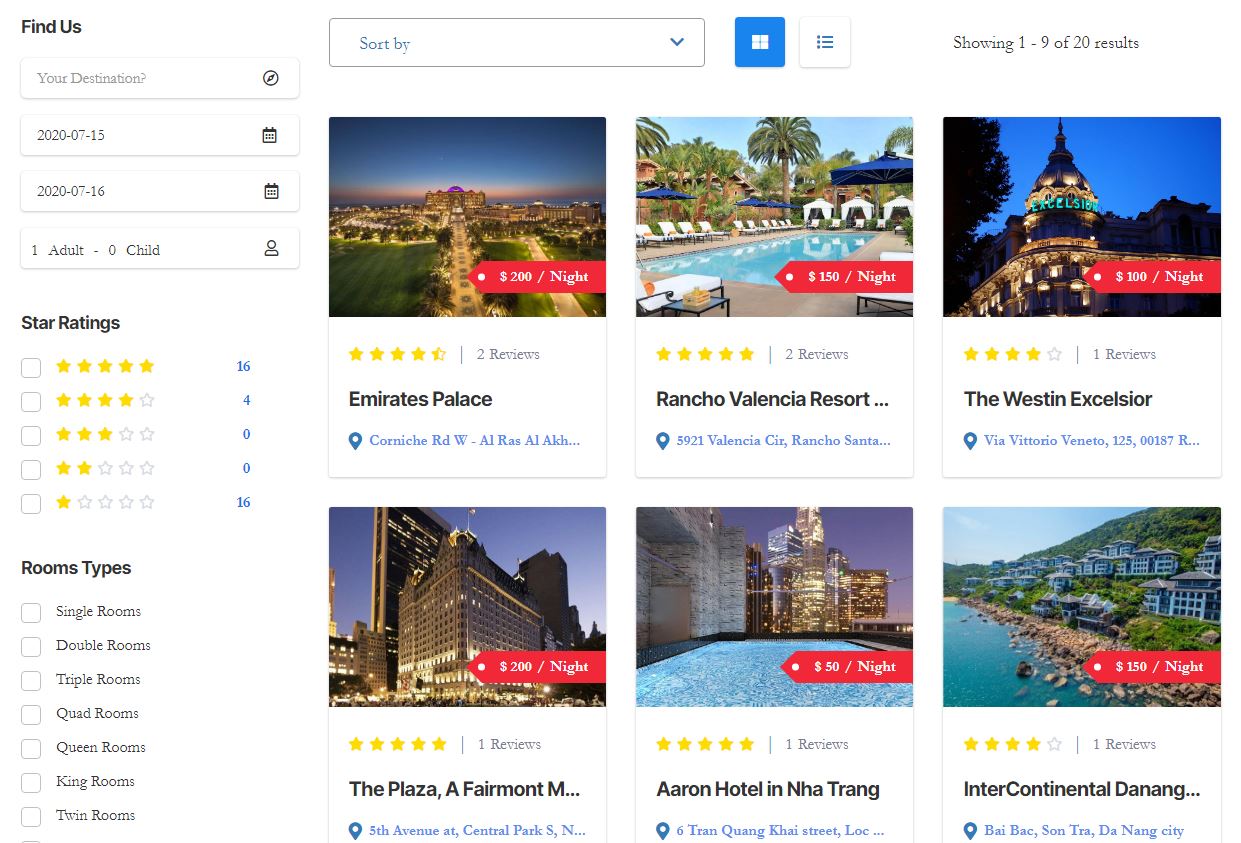Open the Sort by dropdown
Viewport: 1241px width, 843px height.
click(516, 43)
